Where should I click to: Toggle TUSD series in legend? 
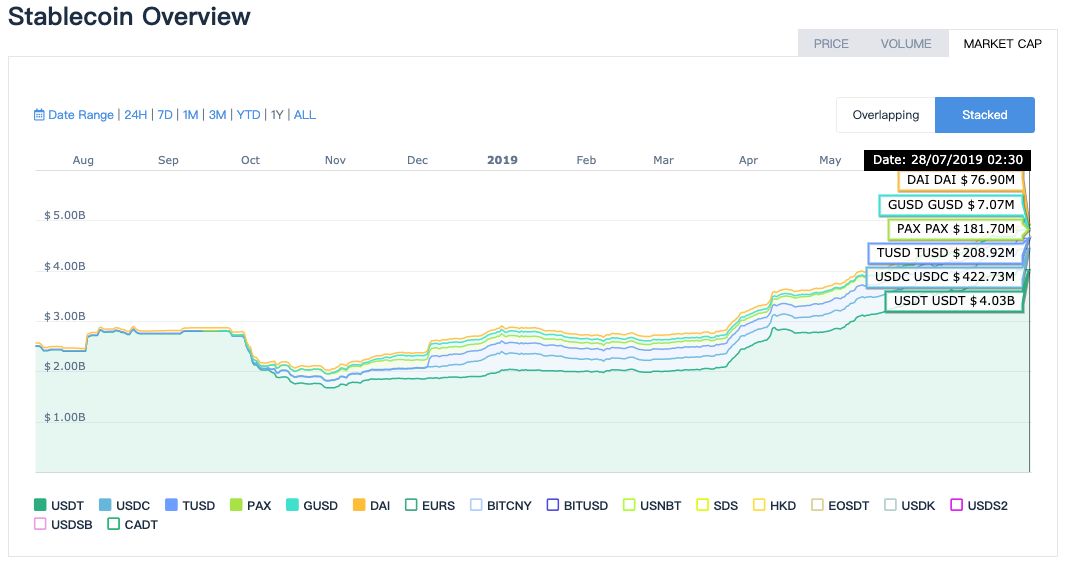(190, 505)
